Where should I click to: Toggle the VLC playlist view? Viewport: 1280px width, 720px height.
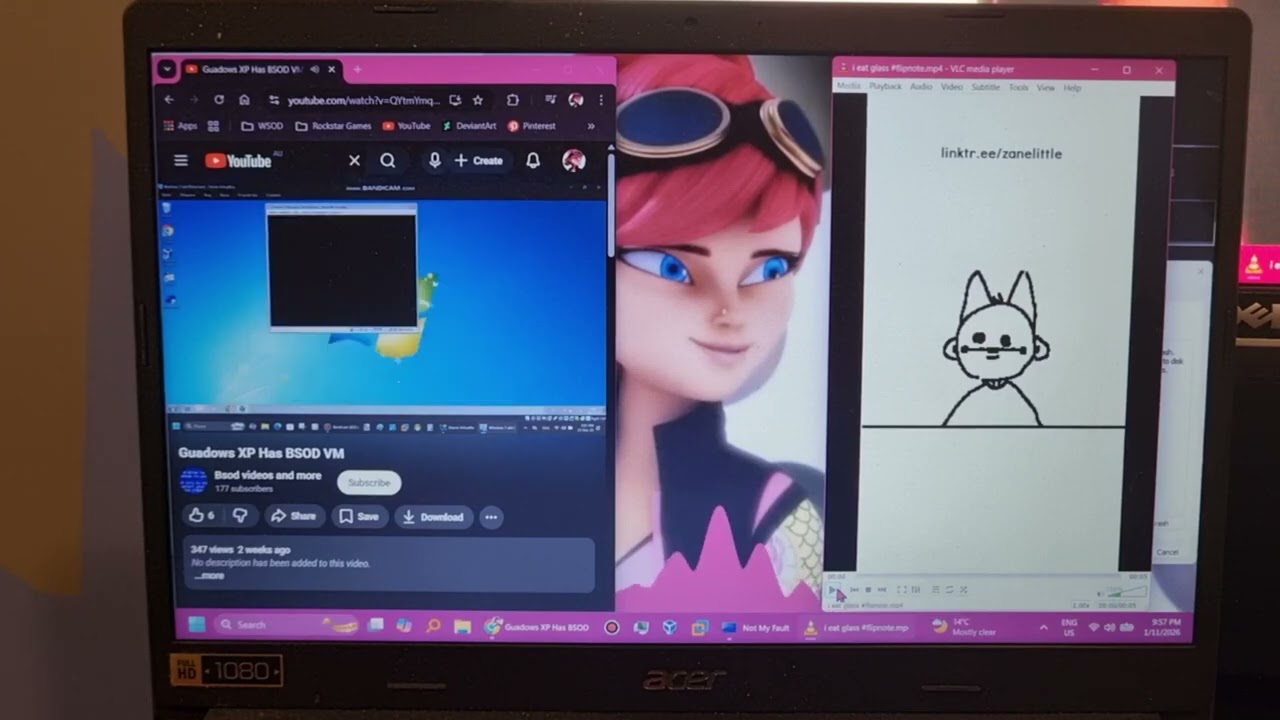936,590
